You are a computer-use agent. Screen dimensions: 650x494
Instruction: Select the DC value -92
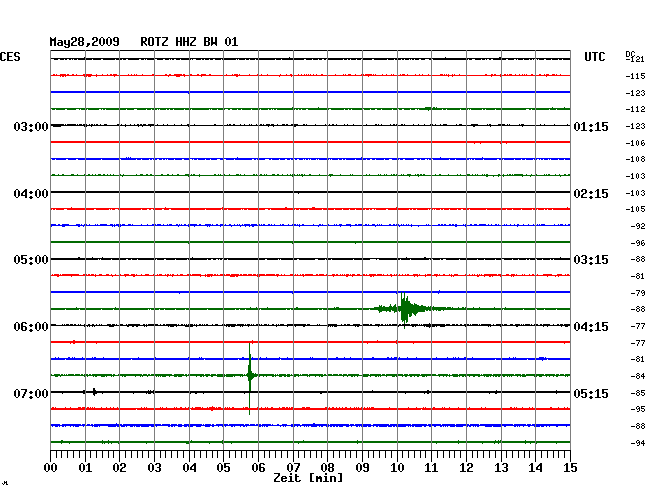pyautogui.click(x=638, y=226)
